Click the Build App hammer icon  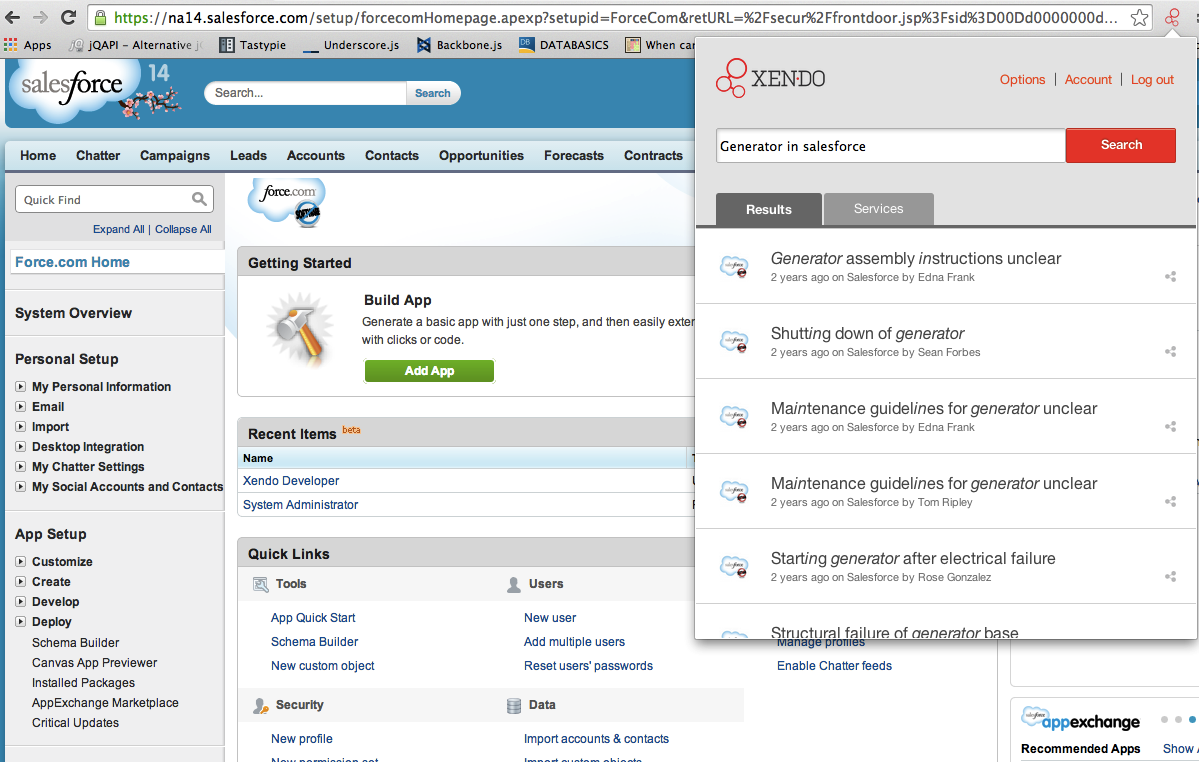coord(301,329)
